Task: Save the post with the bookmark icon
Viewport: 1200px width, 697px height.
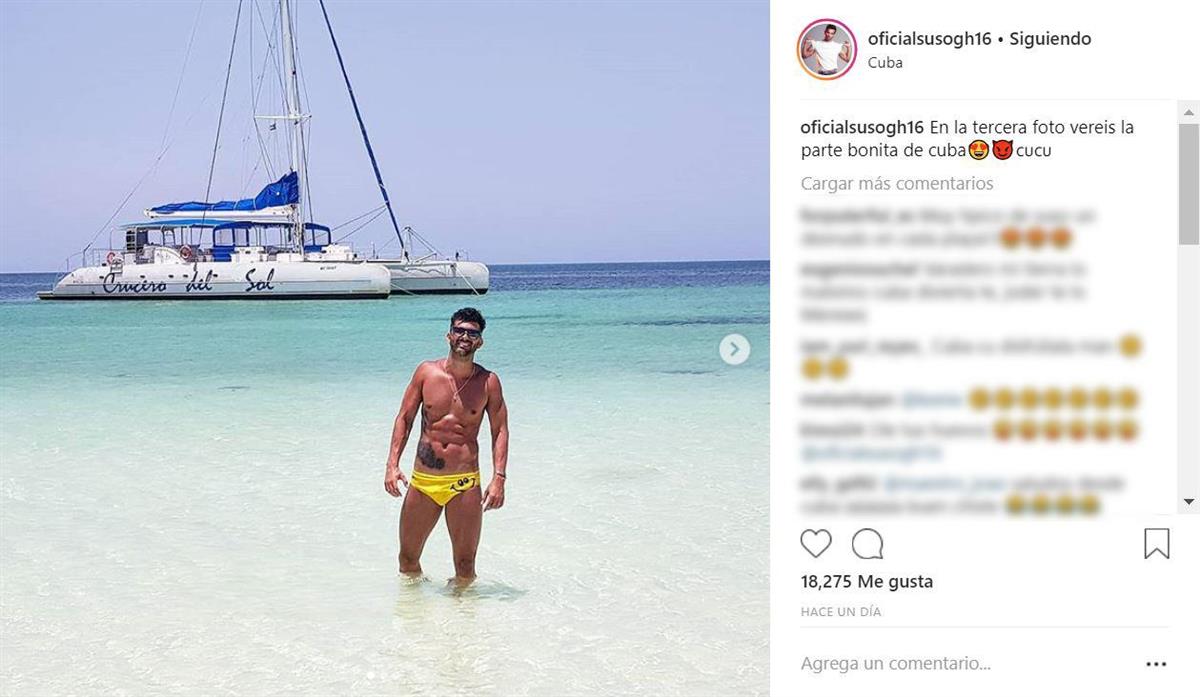Action: [x=1157, y=544]
